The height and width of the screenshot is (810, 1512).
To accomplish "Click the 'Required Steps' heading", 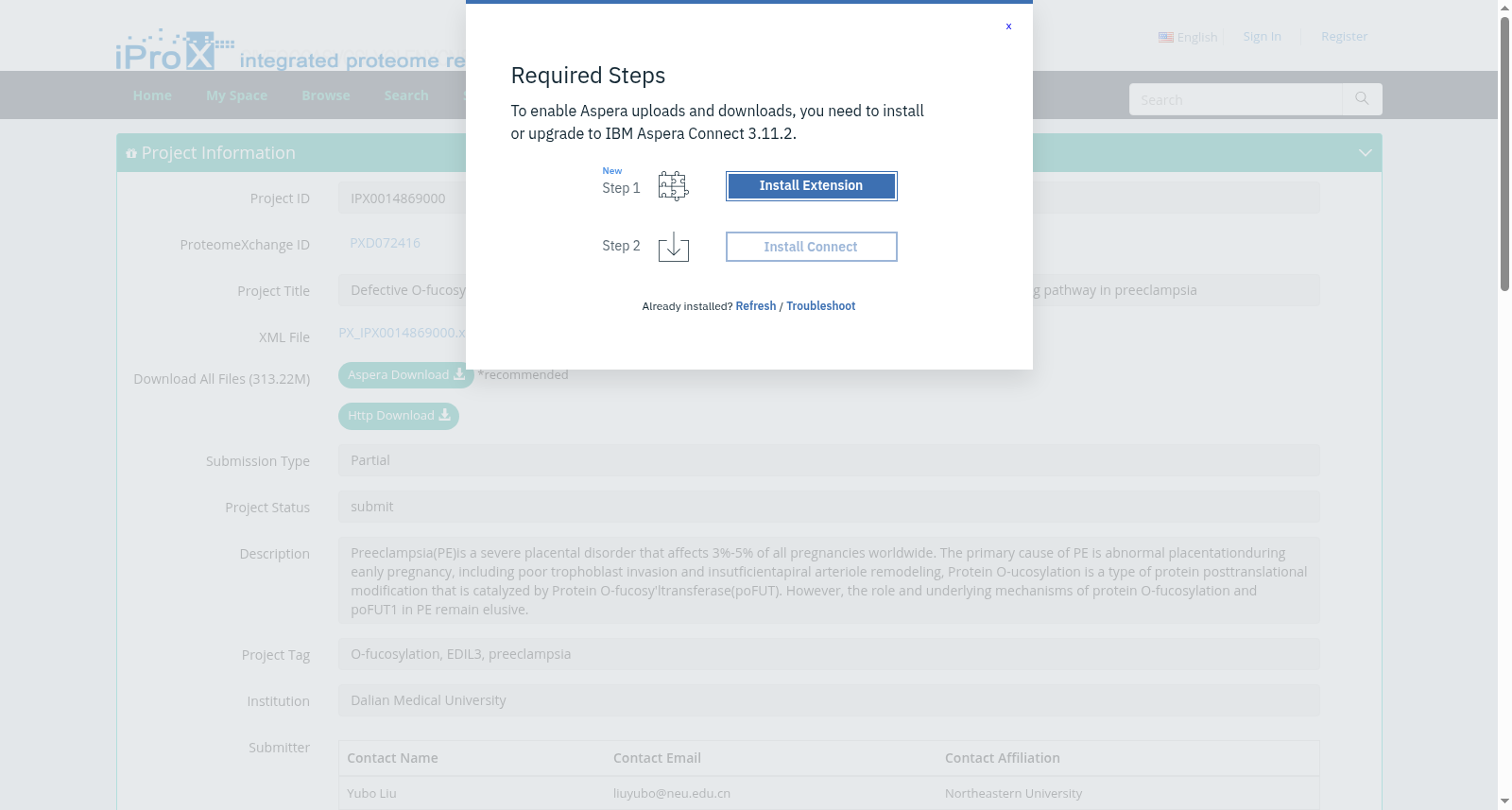I will point(588,76).
